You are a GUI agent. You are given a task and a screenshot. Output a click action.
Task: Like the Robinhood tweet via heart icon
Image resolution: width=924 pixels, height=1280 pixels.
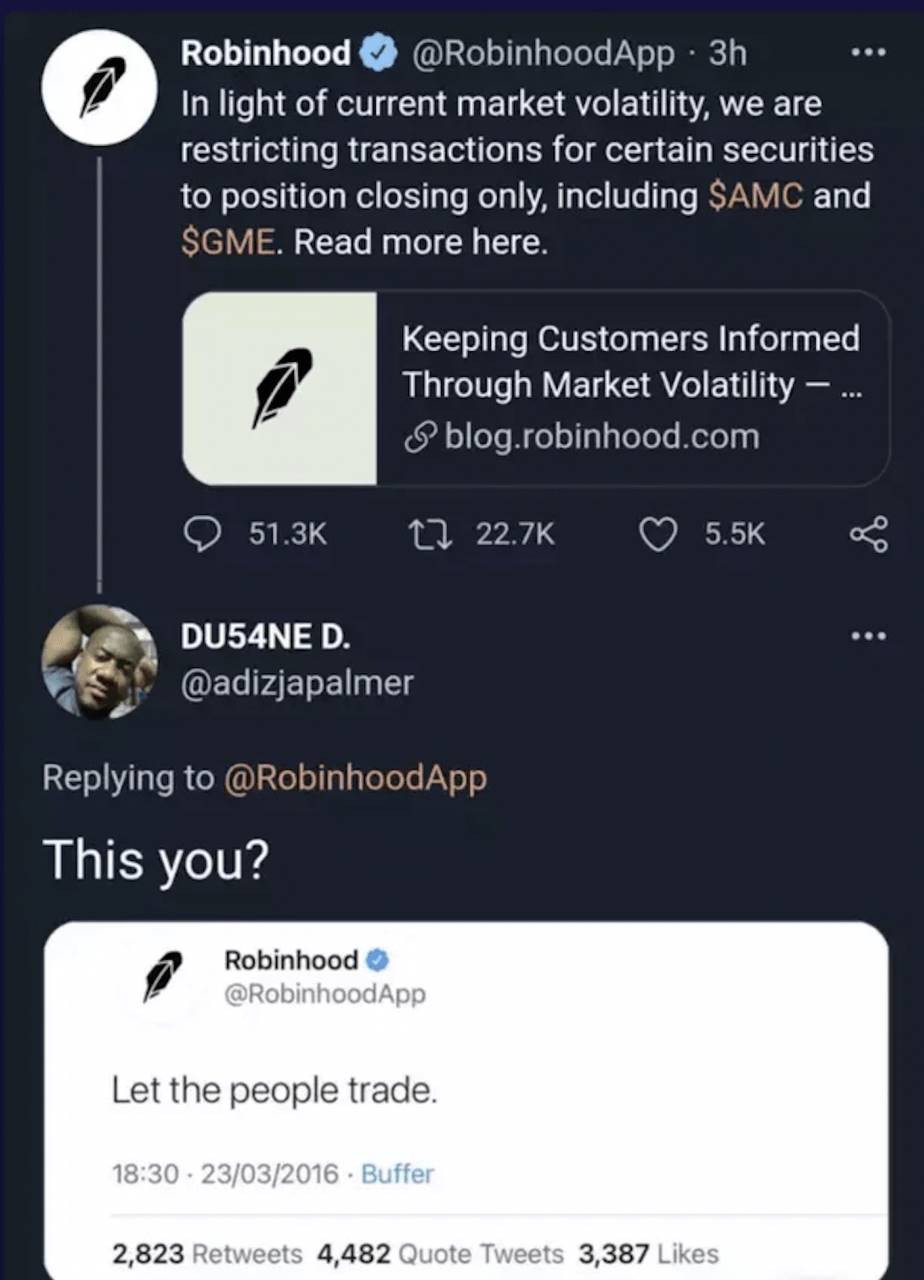[658, 534]
